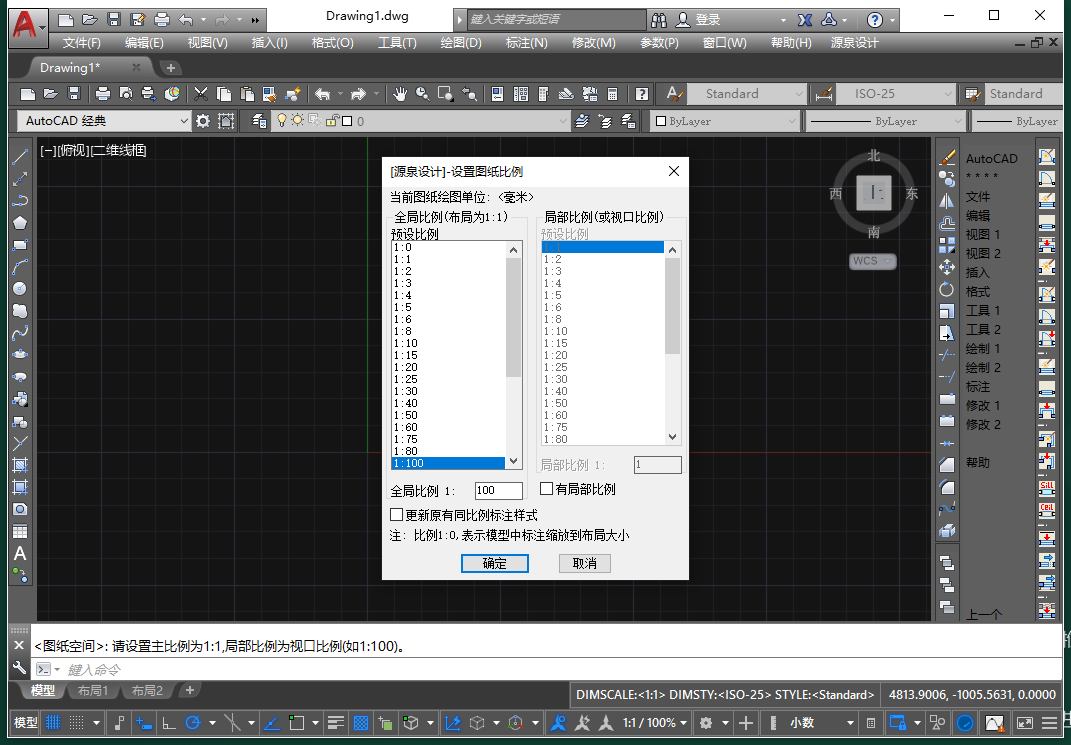Click the Workspace settings gear icon
The image size is (1071, 745).
click(x=203, y=121)
